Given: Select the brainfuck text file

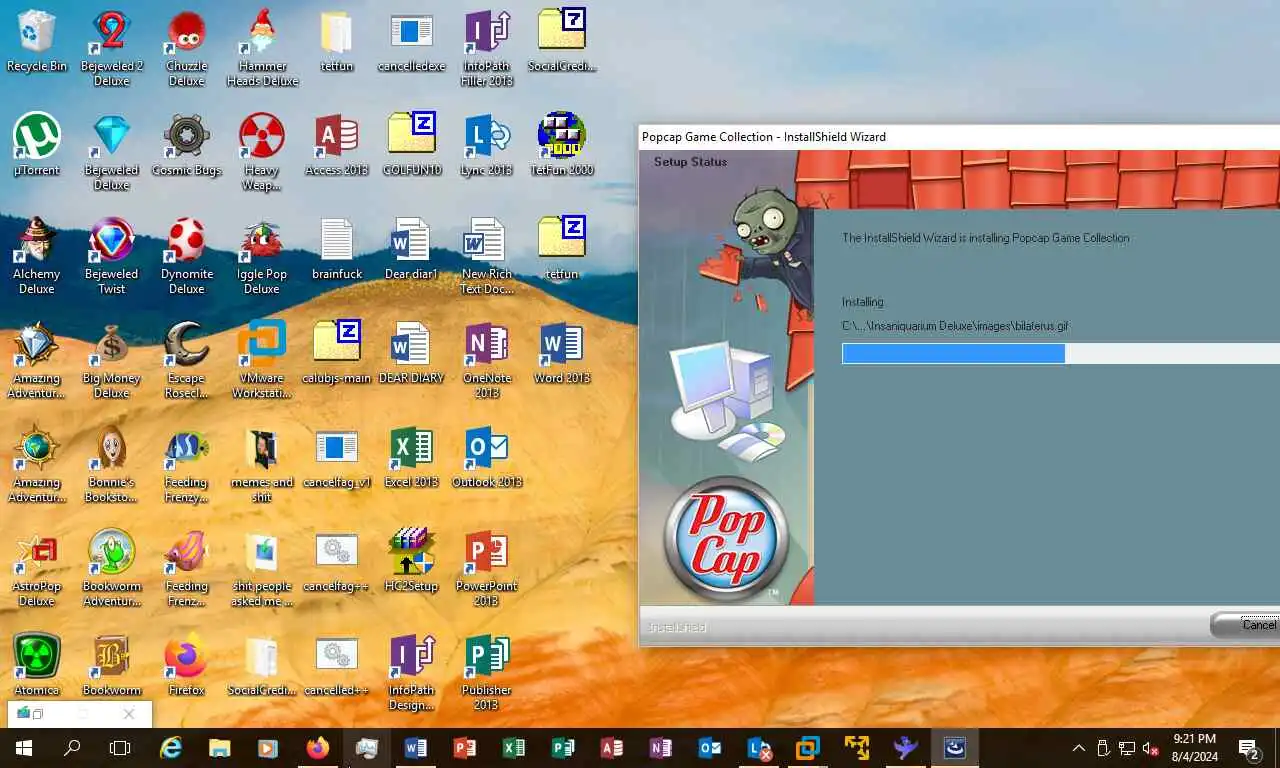Looking at the screenshot, I should (337, 249).
